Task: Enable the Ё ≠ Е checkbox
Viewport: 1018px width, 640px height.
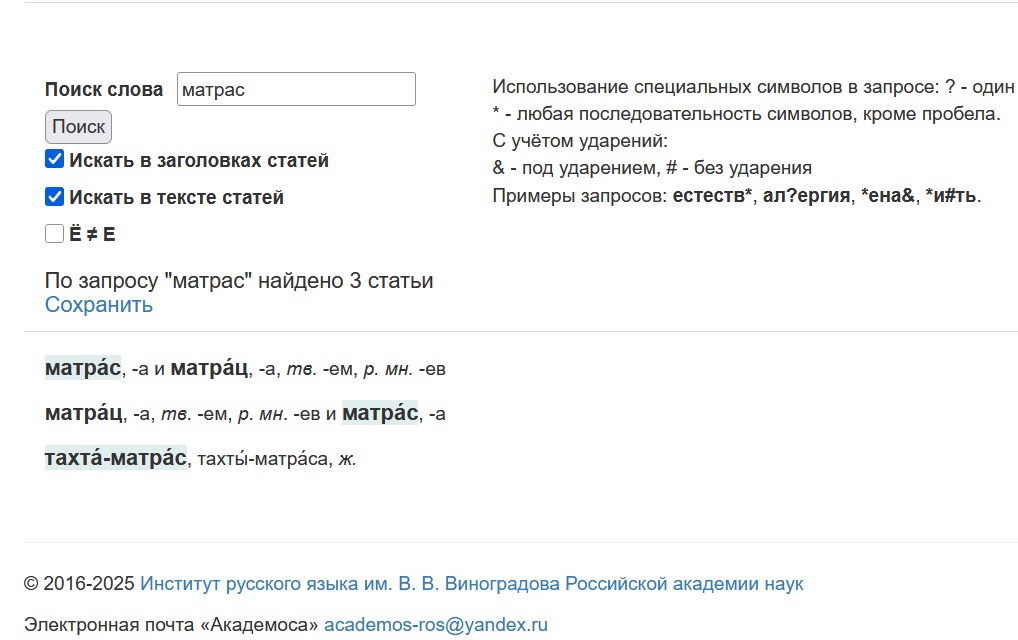Action: click(x=55, y=234)
